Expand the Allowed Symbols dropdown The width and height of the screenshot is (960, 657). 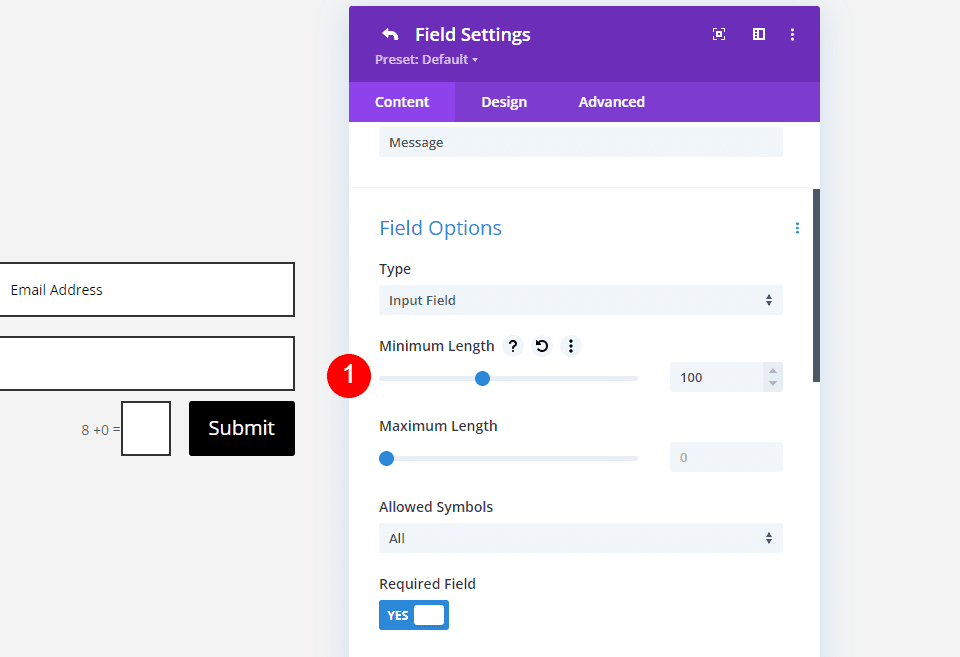pyautogui.click(x=580, y=538)
